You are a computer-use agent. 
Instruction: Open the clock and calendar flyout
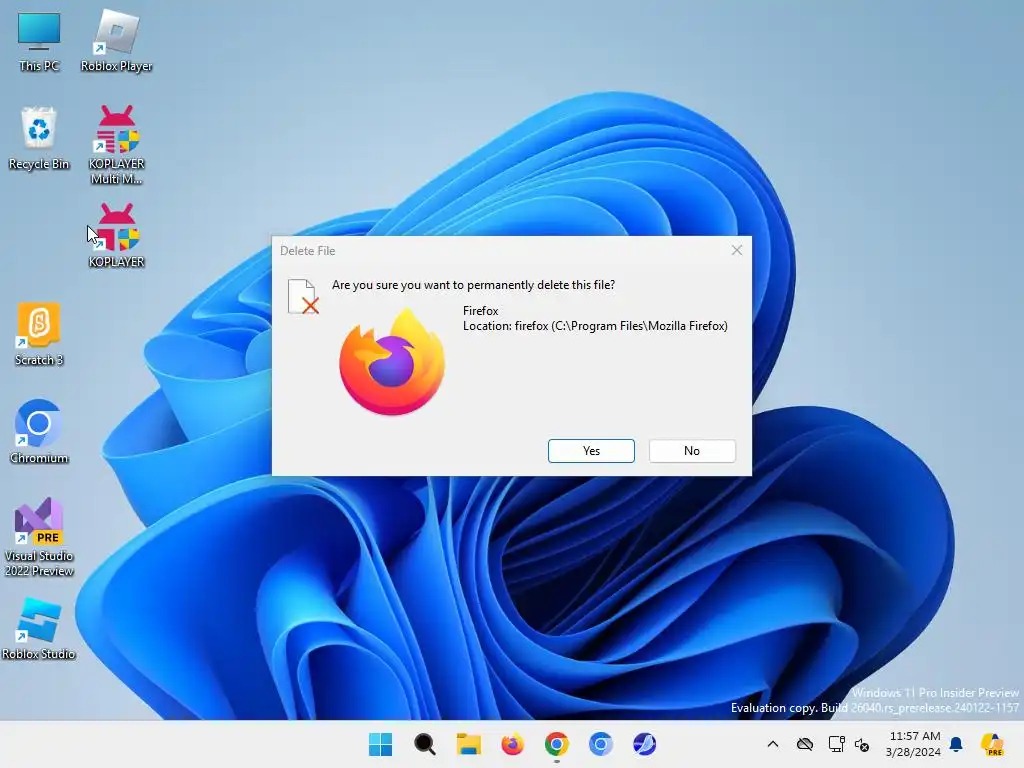(913, 744)
